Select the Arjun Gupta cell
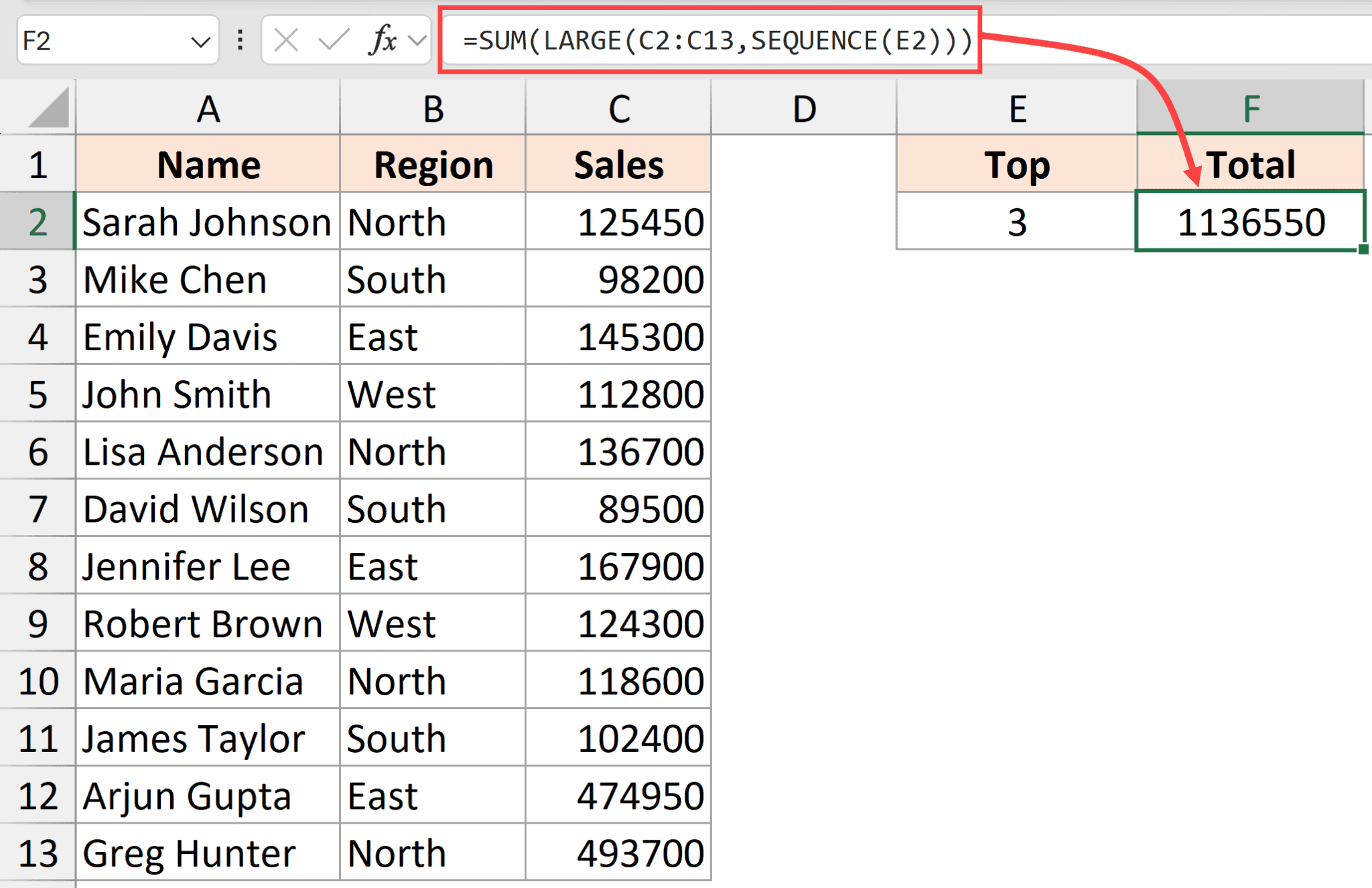The image size is (1372, 888). [208, 796]
